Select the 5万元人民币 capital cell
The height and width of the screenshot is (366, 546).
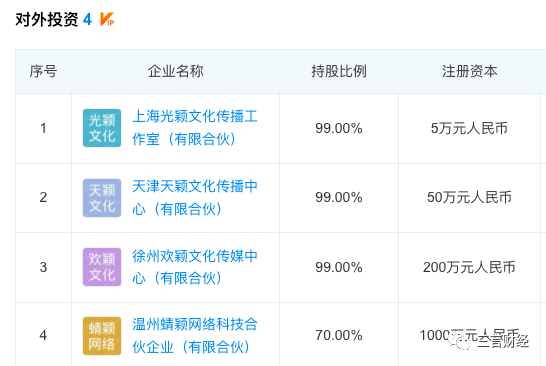[469, 128]
